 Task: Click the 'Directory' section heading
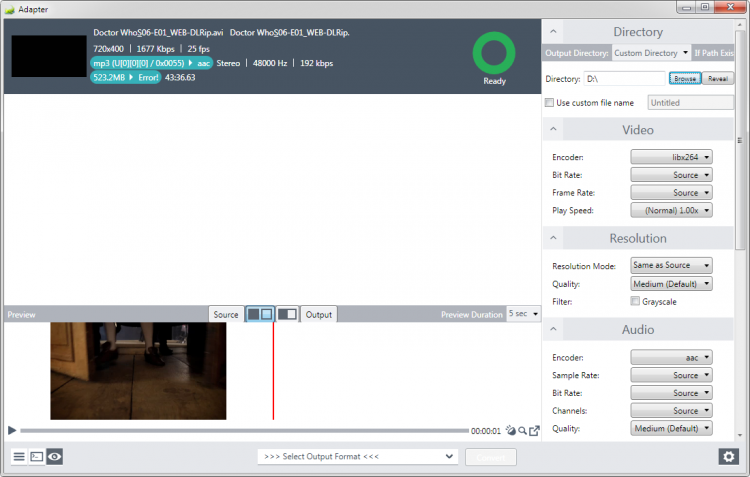click(x=638, y=32)
